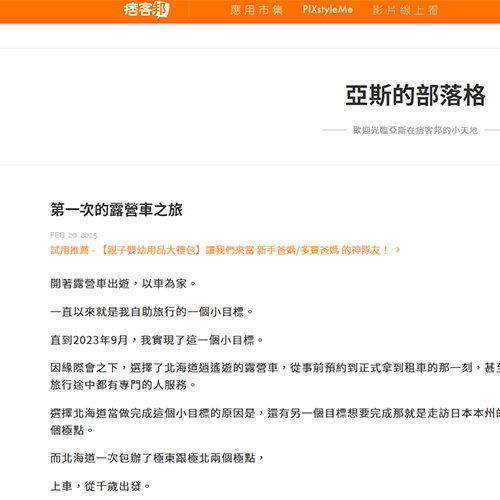This screenshot has width=500, height=500.
Task: Open the 應用市集 menu item
Action: 256,10
